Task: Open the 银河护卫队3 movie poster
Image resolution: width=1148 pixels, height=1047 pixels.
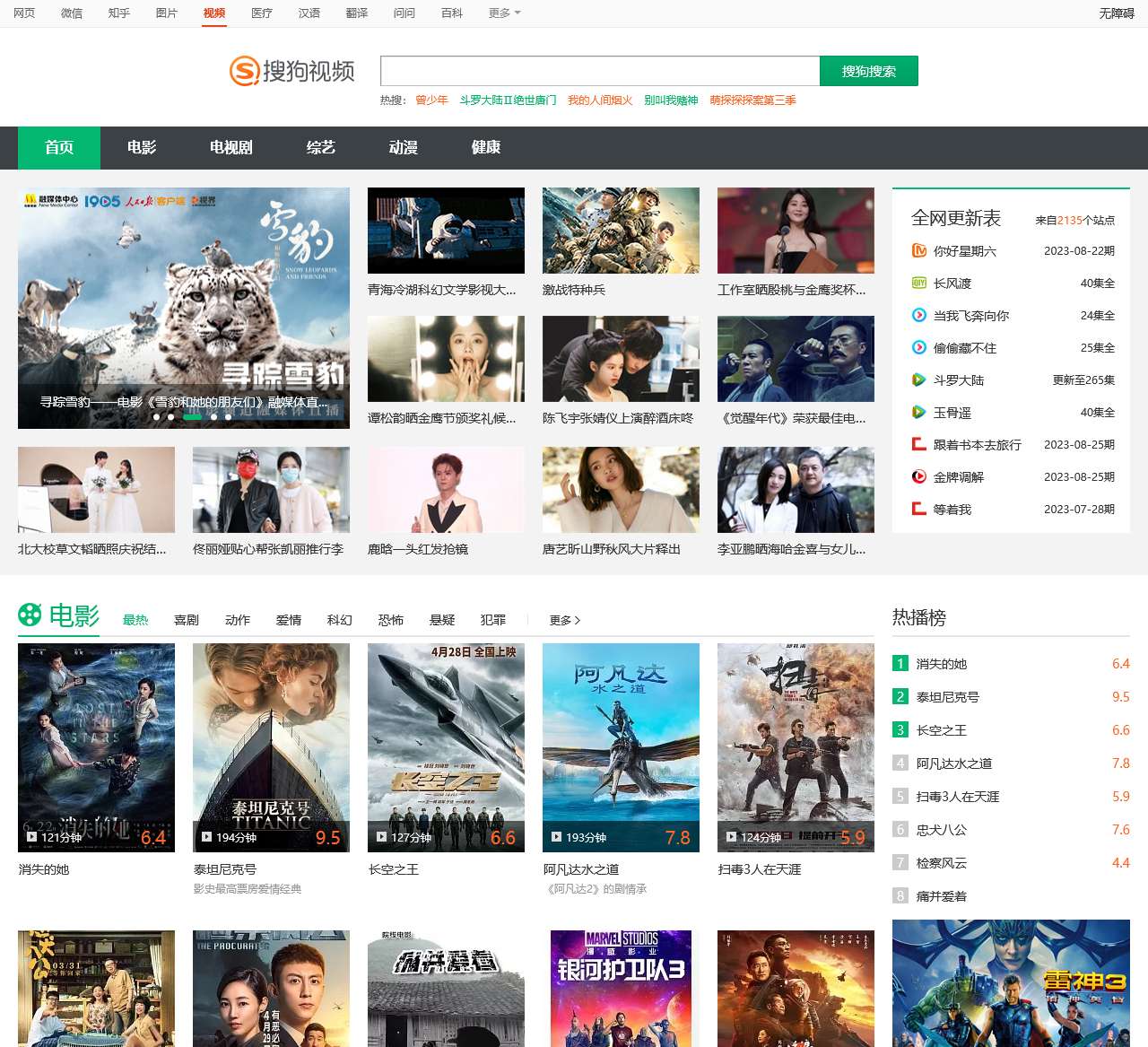Action: pyautogui.click(x=621, y=989)
